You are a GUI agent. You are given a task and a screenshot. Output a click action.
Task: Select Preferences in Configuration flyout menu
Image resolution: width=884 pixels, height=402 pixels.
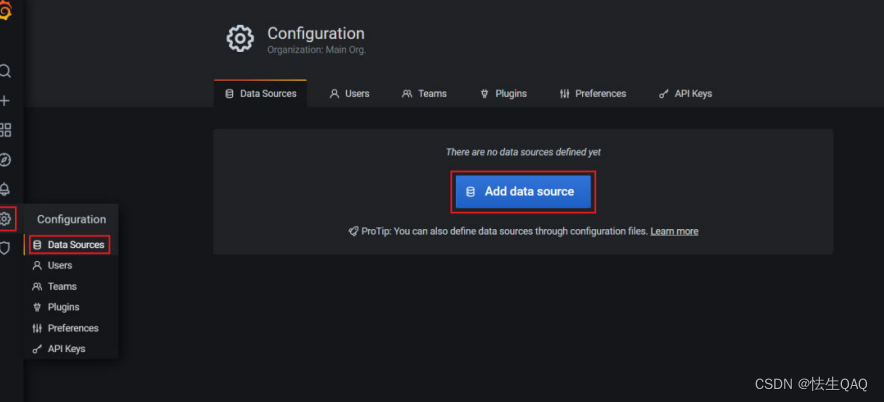point(70,328)
